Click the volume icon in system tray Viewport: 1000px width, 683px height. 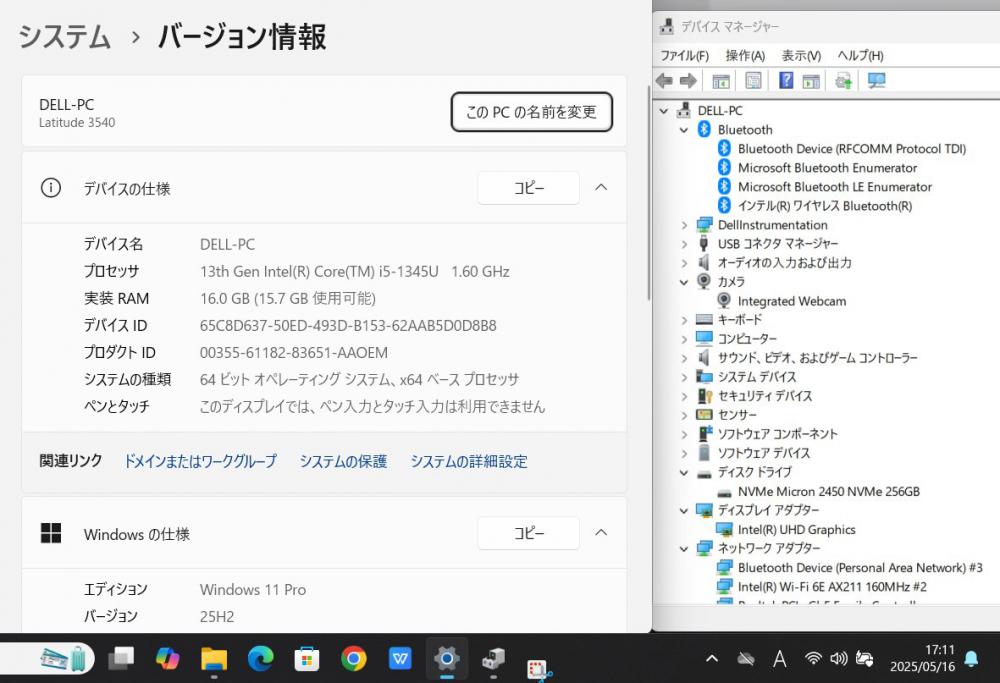click(x=838, y=658)
